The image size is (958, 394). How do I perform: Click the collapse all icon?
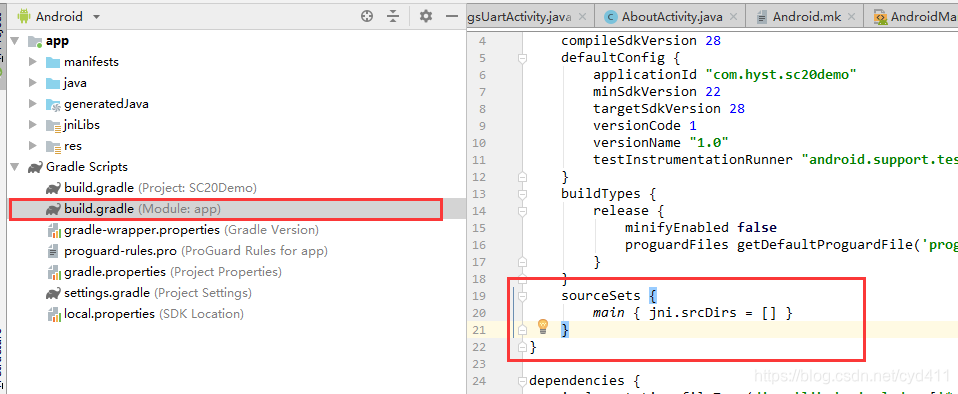[393, 16]
